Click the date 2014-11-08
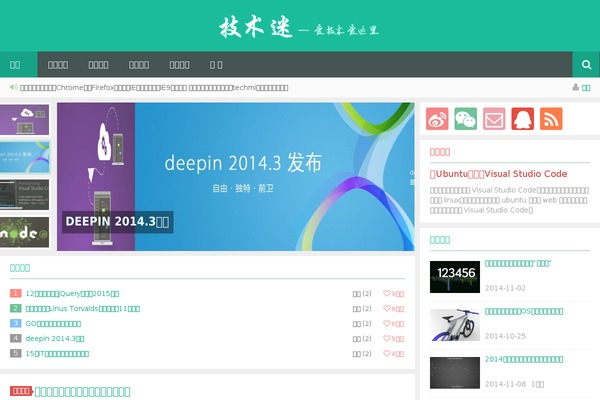This screenshot has height=400, width=600. [x=505, y=384]
